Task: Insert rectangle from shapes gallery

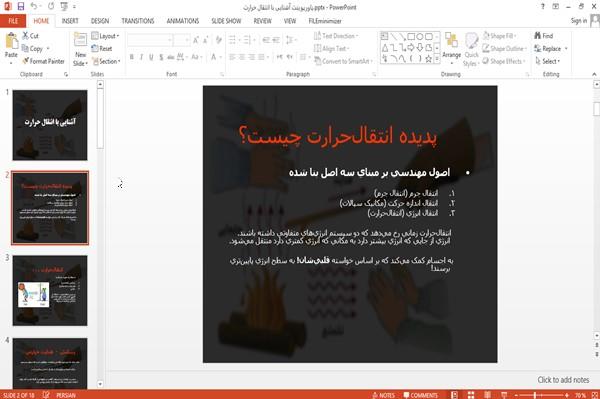Action: tap(411, 37)
